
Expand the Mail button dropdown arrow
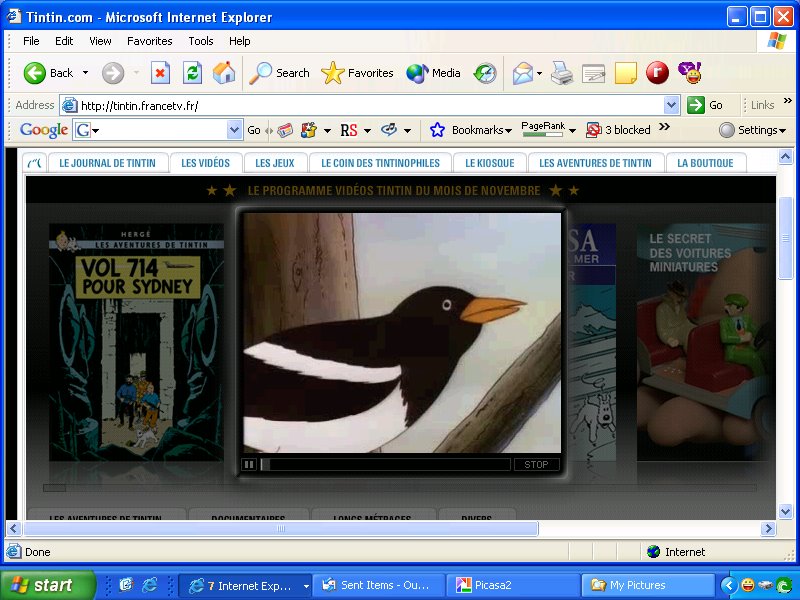pos(539,73)
